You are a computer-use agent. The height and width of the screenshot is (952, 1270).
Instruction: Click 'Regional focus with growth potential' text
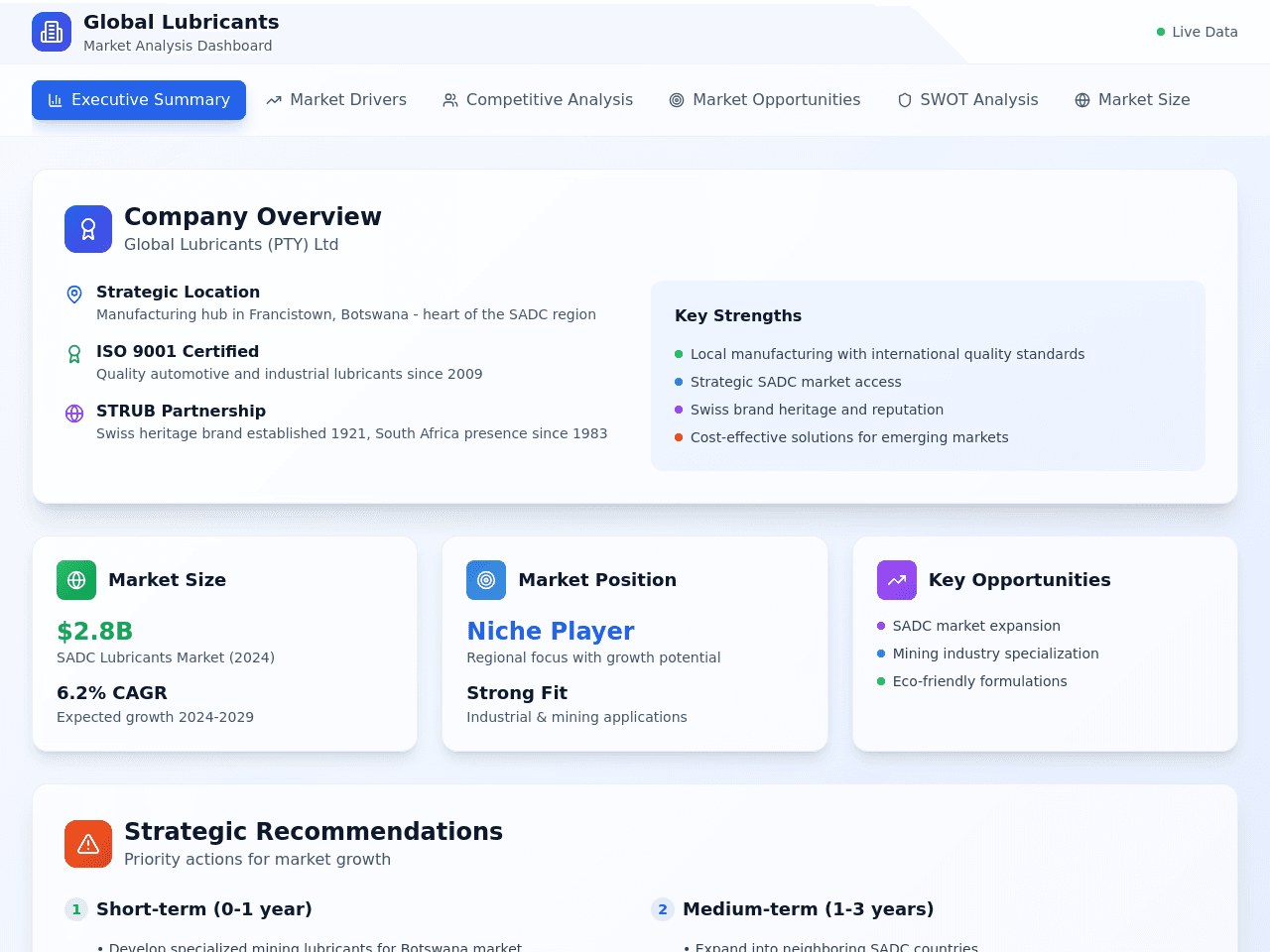coord(593,657)
